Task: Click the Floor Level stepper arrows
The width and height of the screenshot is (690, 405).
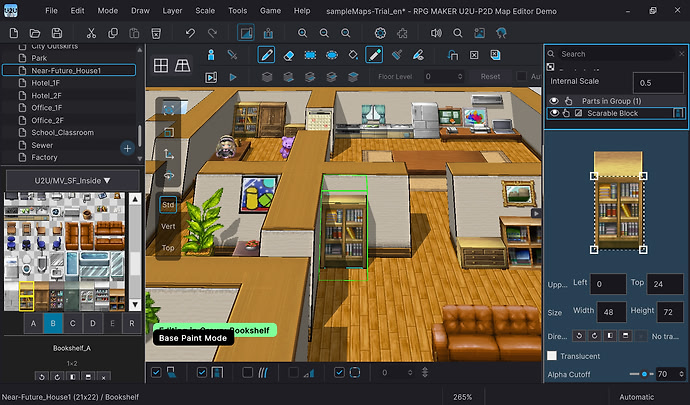Action: pyautogui.click(x=460, y=77)
